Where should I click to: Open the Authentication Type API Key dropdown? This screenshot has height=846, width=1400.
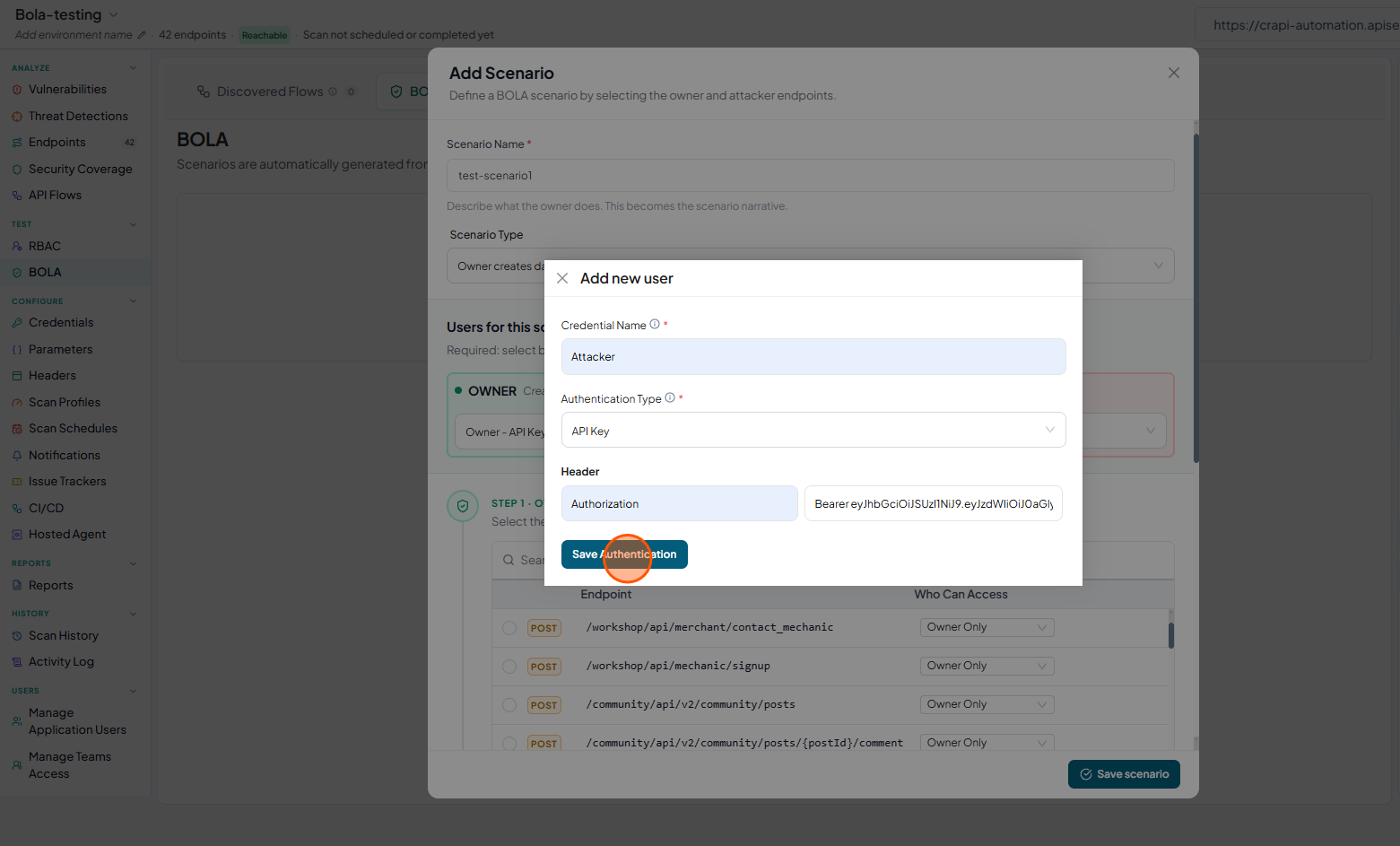813,431
